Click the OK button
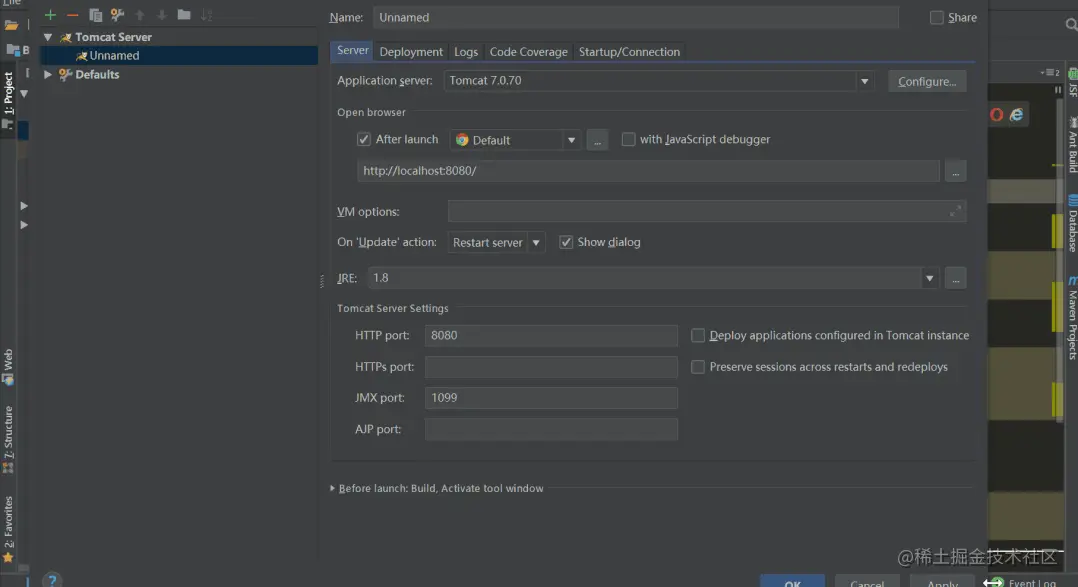Viewport: 1078px width, 587px height. click(792, 582)
